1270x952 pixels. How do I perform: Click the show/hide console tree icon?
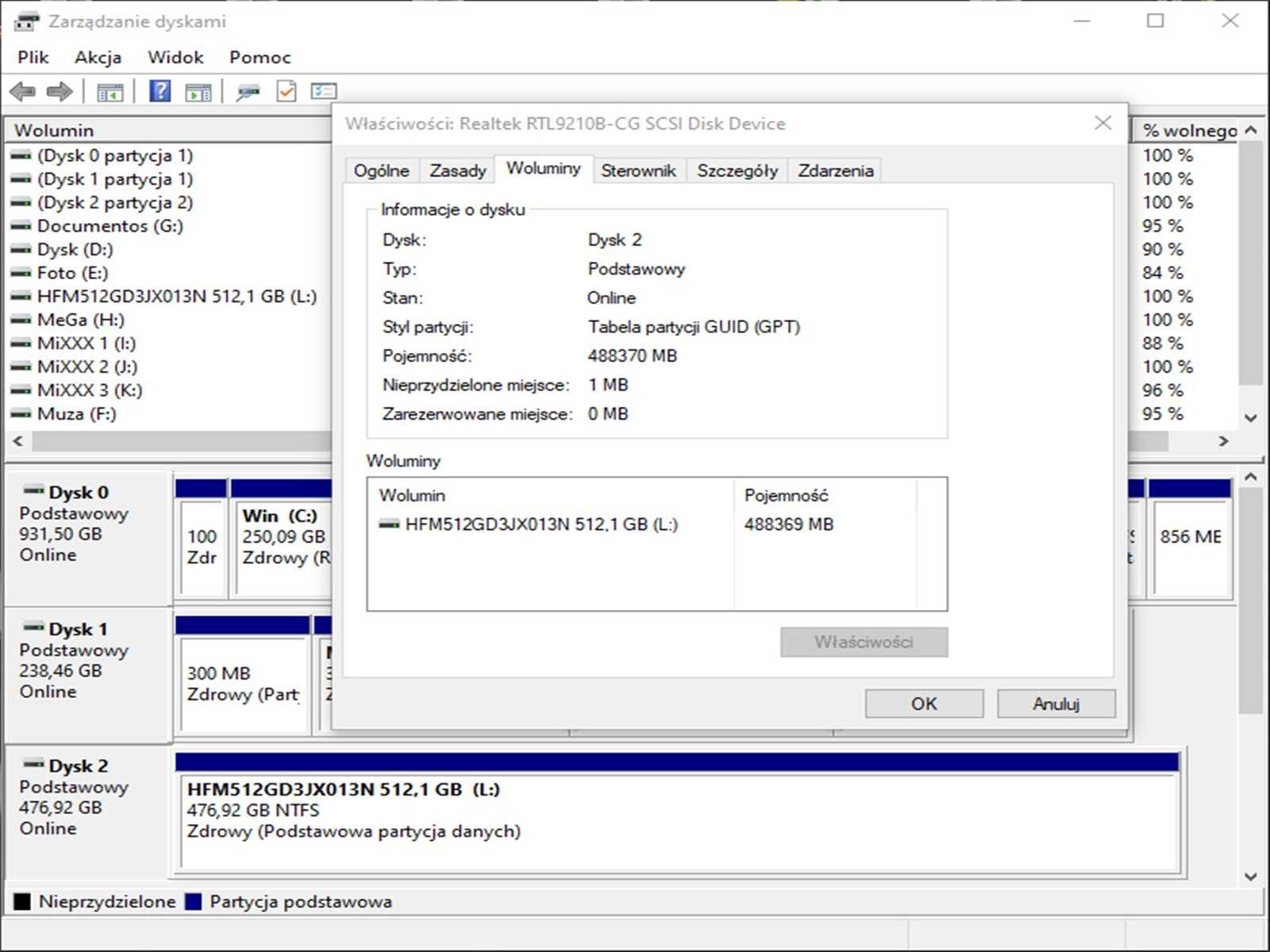tap(110, 92)
